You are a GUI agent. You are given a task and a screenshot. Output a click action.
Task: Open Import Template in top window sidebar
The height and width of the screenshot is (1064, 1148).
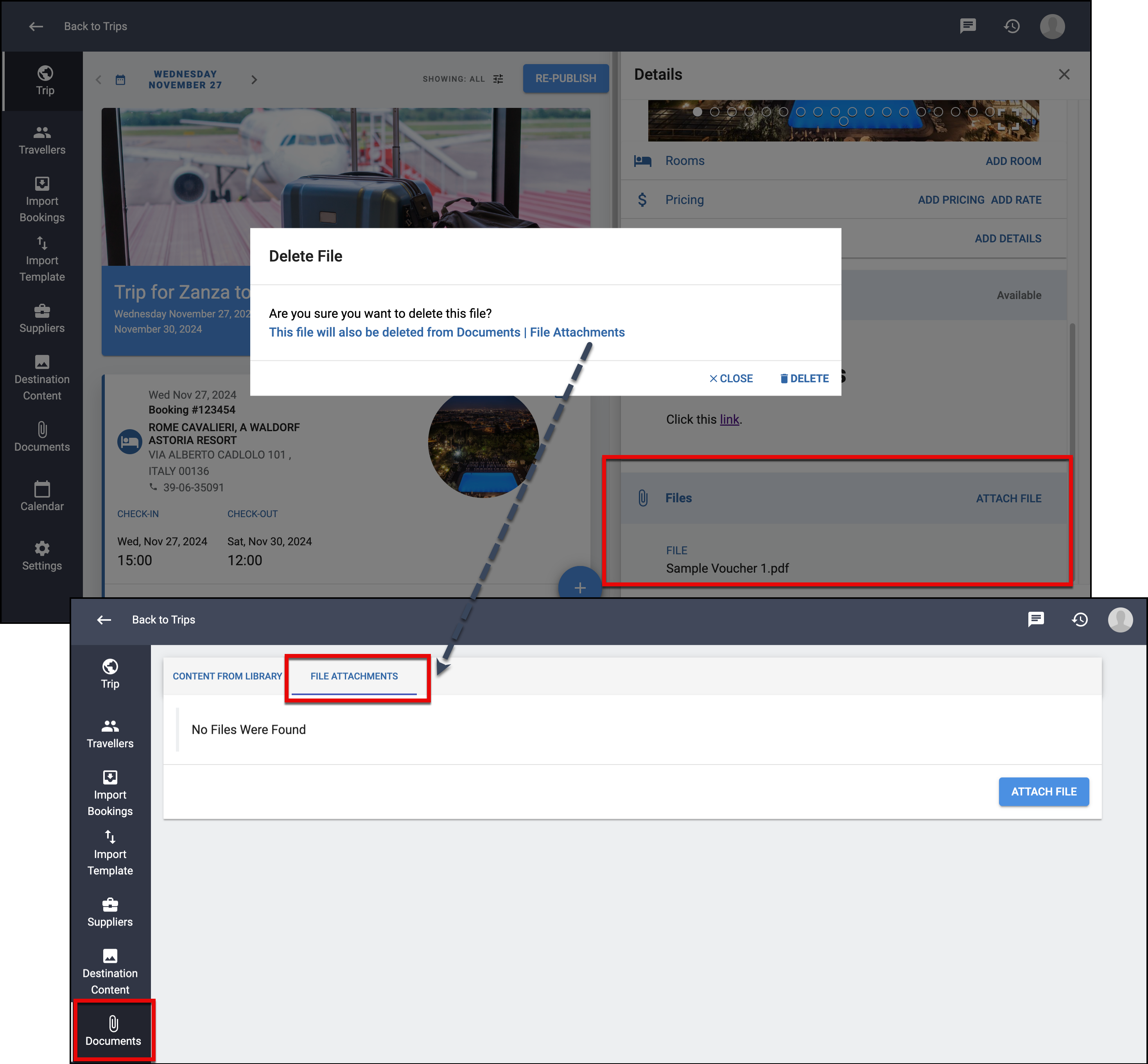coord(42,259)
